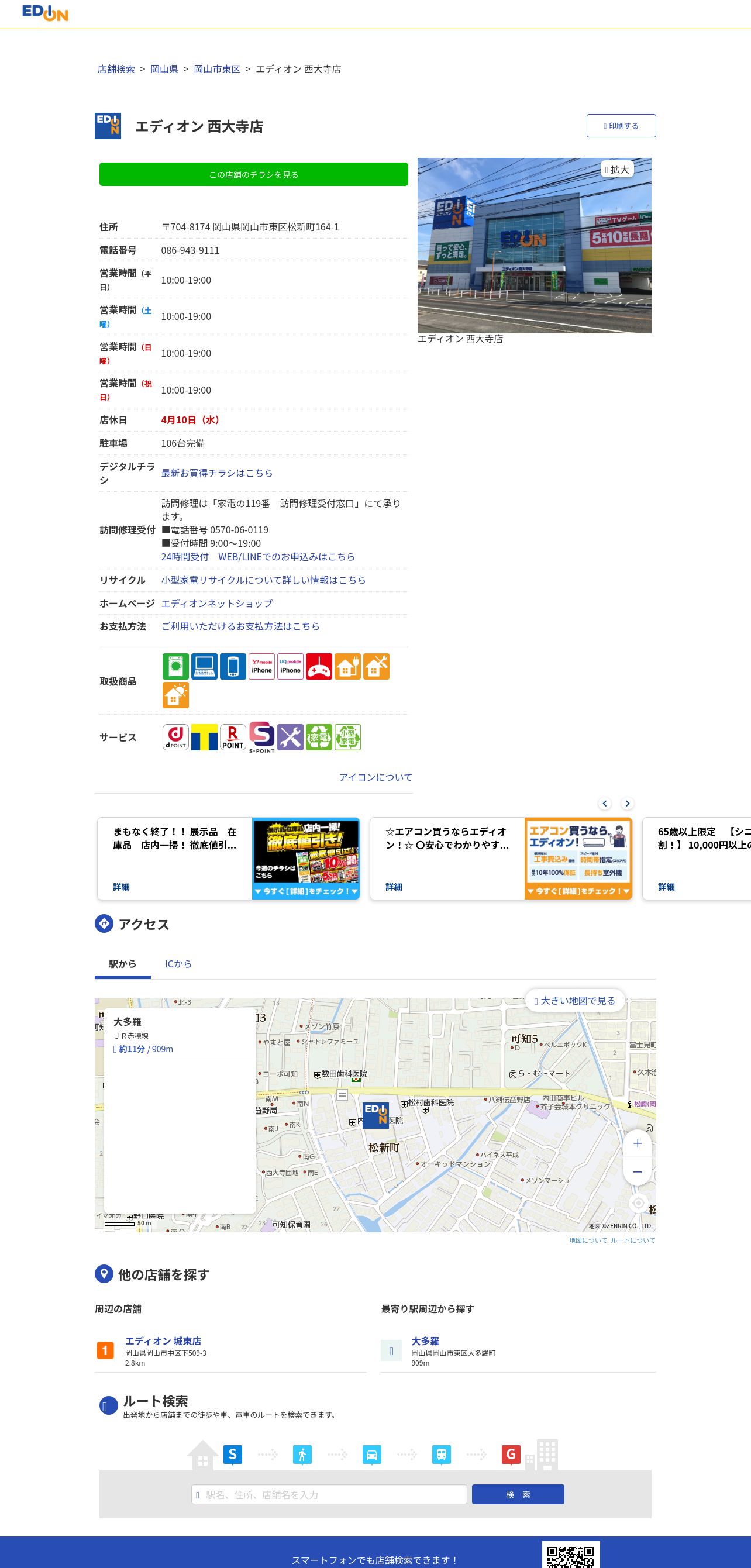Open 詳細 of エアコン campaign card
751x1568 pixels.
tap(394, 887)
